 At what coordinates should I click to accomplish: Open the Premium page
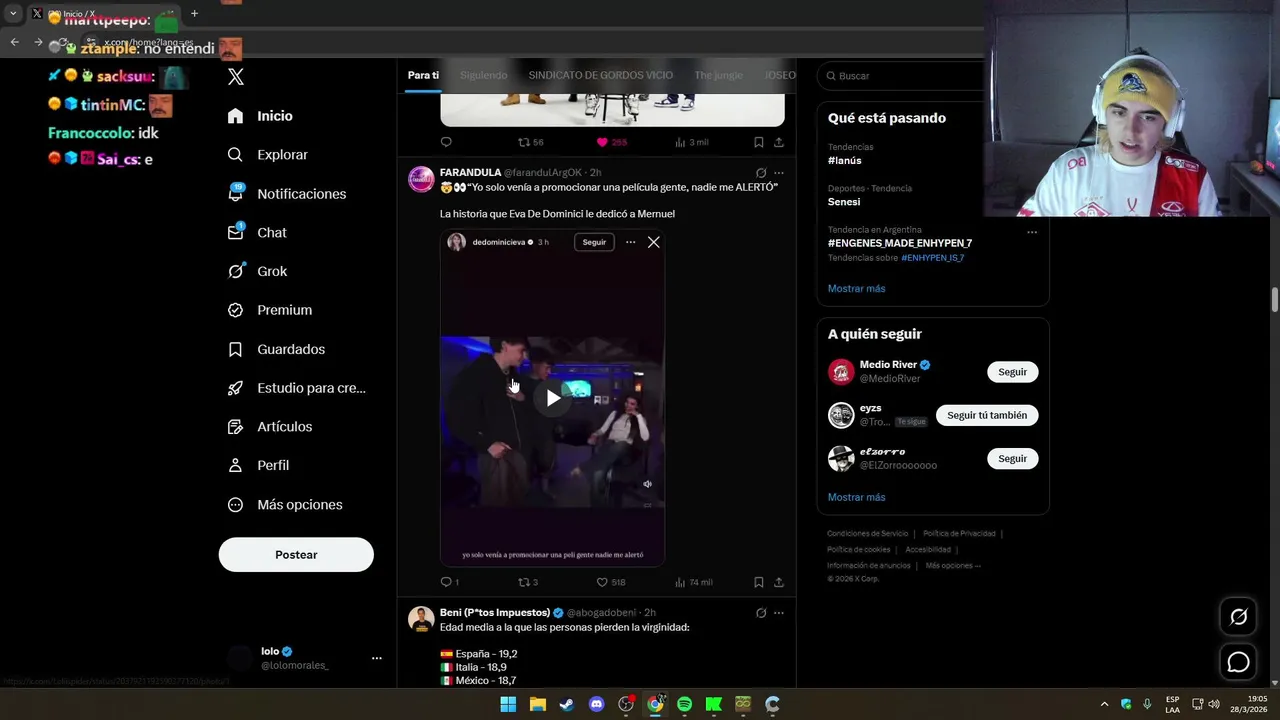[x=269, y=310]
